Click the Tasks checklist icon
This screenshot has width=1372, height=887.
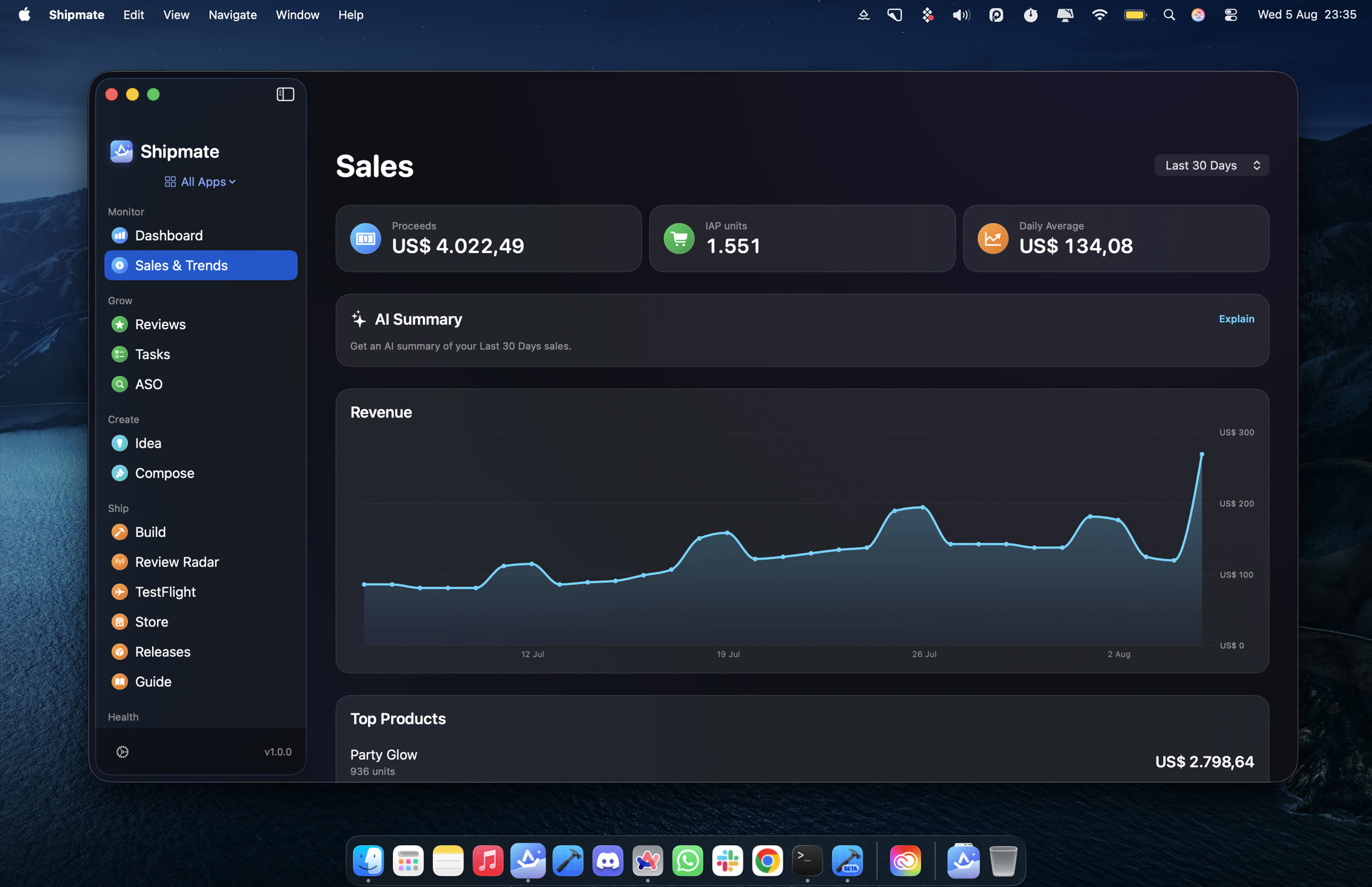(x=119, y=354)
